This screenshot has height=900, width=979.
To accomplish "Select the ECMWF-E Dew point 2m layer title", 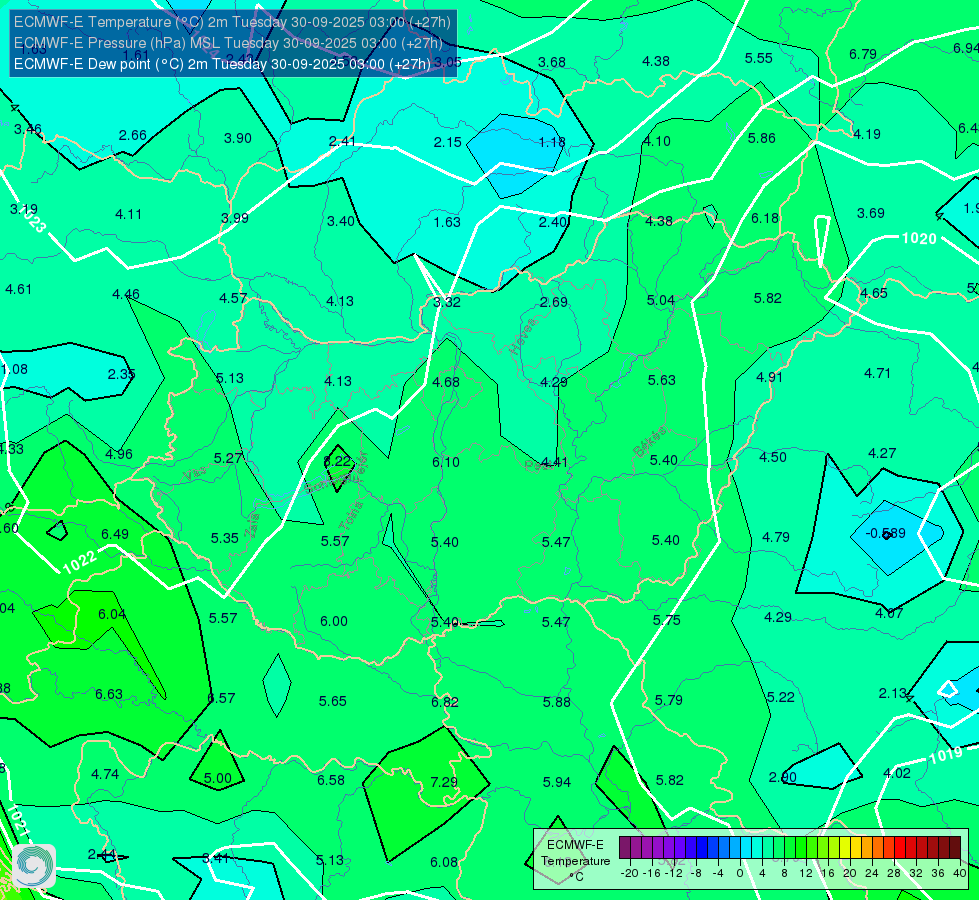I will tap(222, 64).
